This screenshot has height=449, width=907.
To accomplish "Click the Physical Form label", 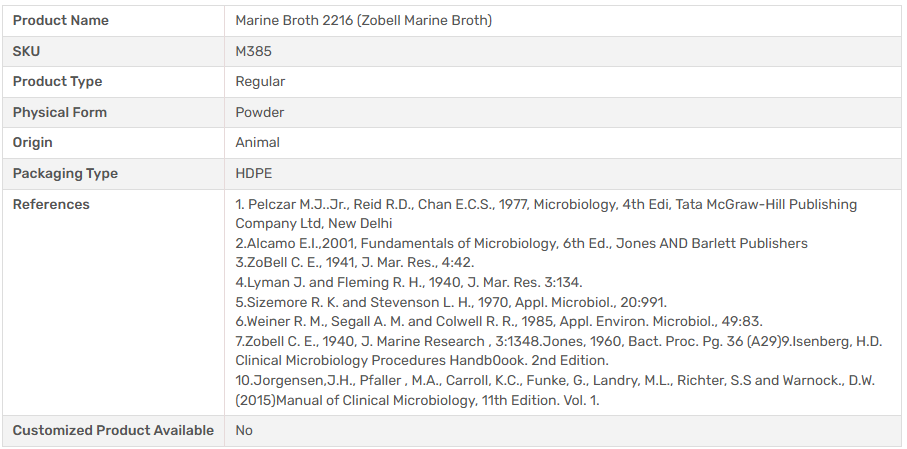I will pos(60,112).
